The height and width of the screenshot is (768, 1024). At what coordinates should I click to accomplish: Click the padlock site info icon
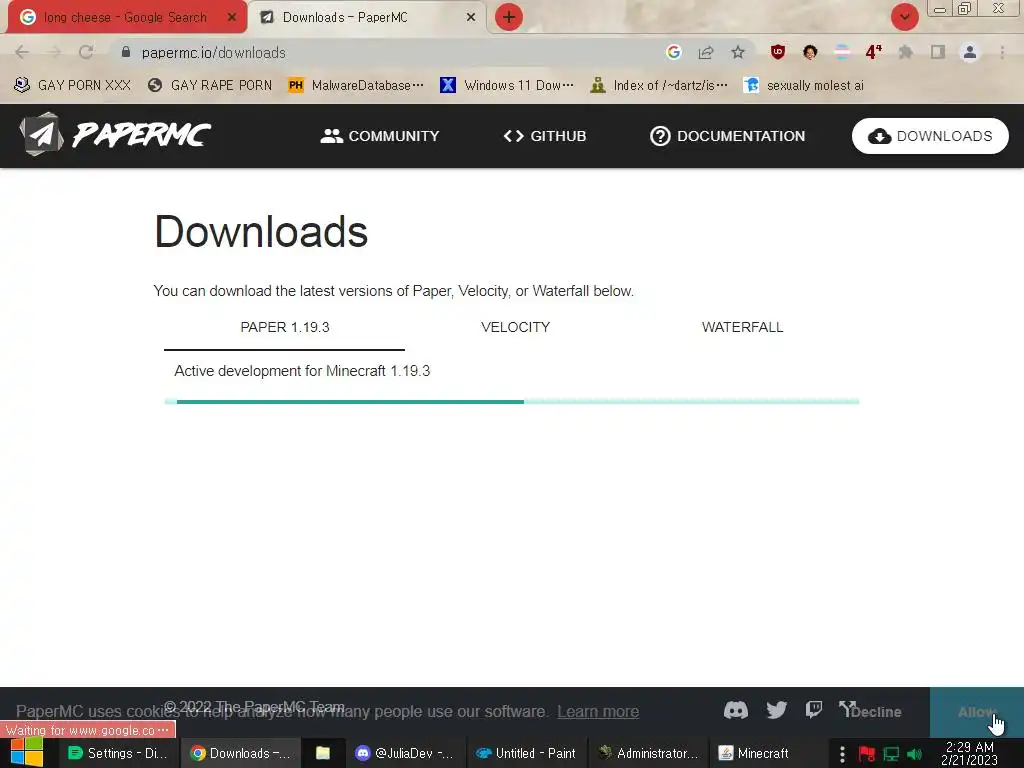point(126,52)
